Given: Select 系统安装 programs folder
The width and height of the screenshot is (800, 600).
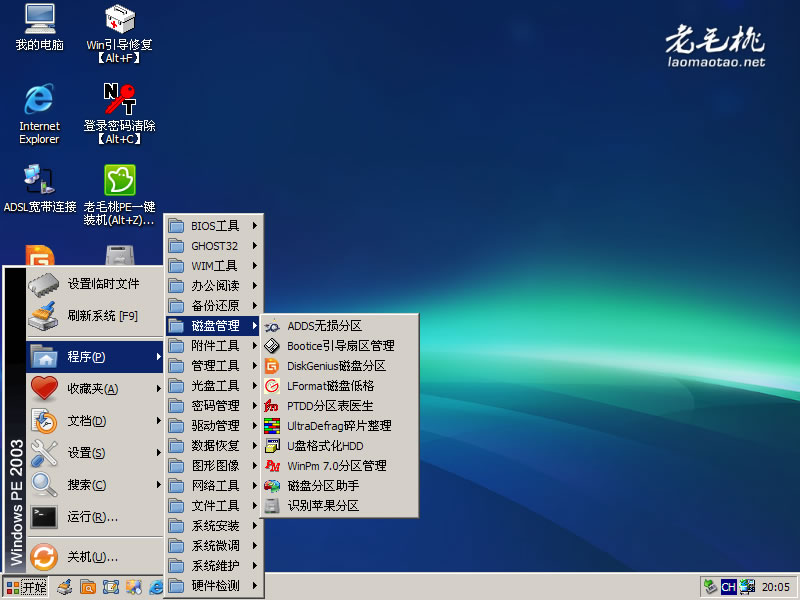Looking at the screenshot, I should tap(214, 526).
